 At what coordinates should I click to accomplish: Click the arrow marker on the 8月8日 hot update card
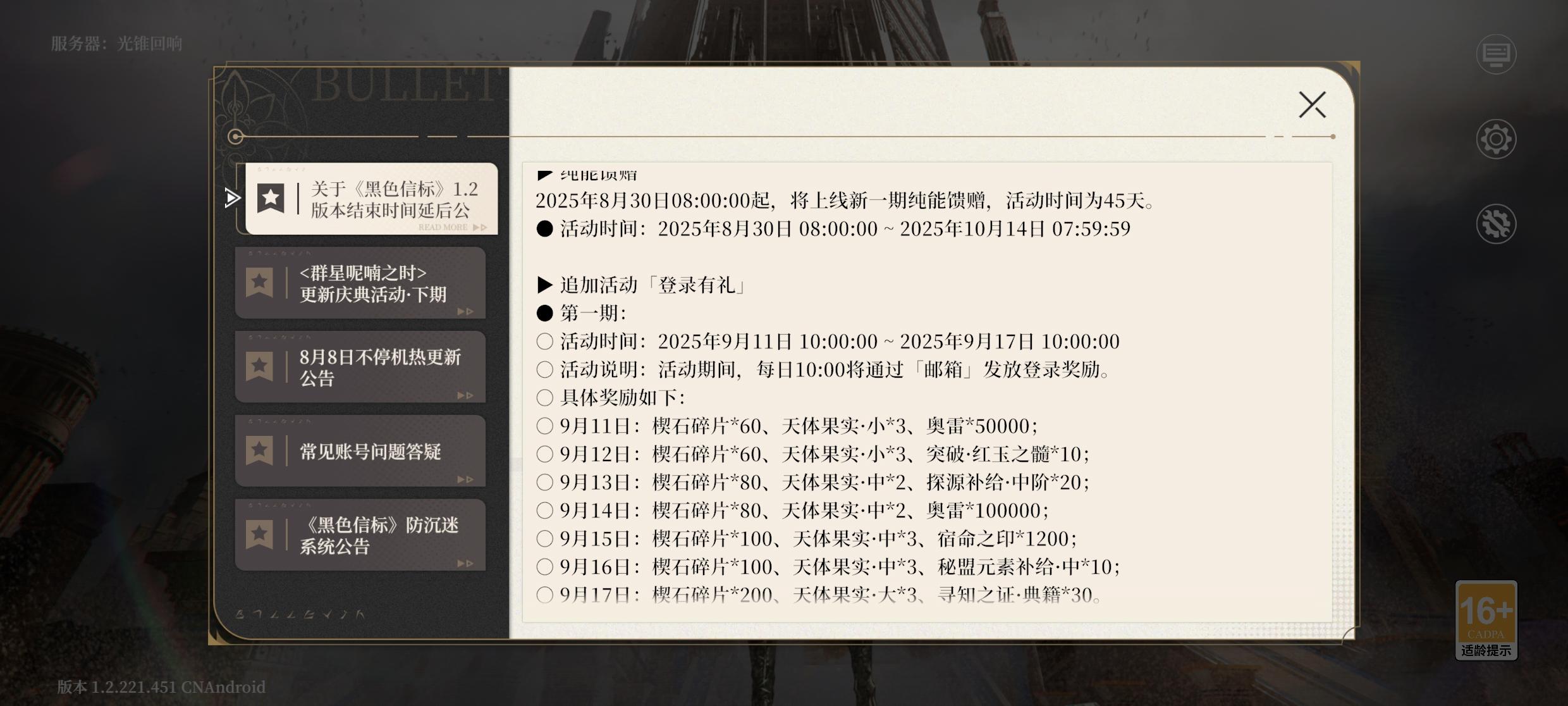(465, 395)
